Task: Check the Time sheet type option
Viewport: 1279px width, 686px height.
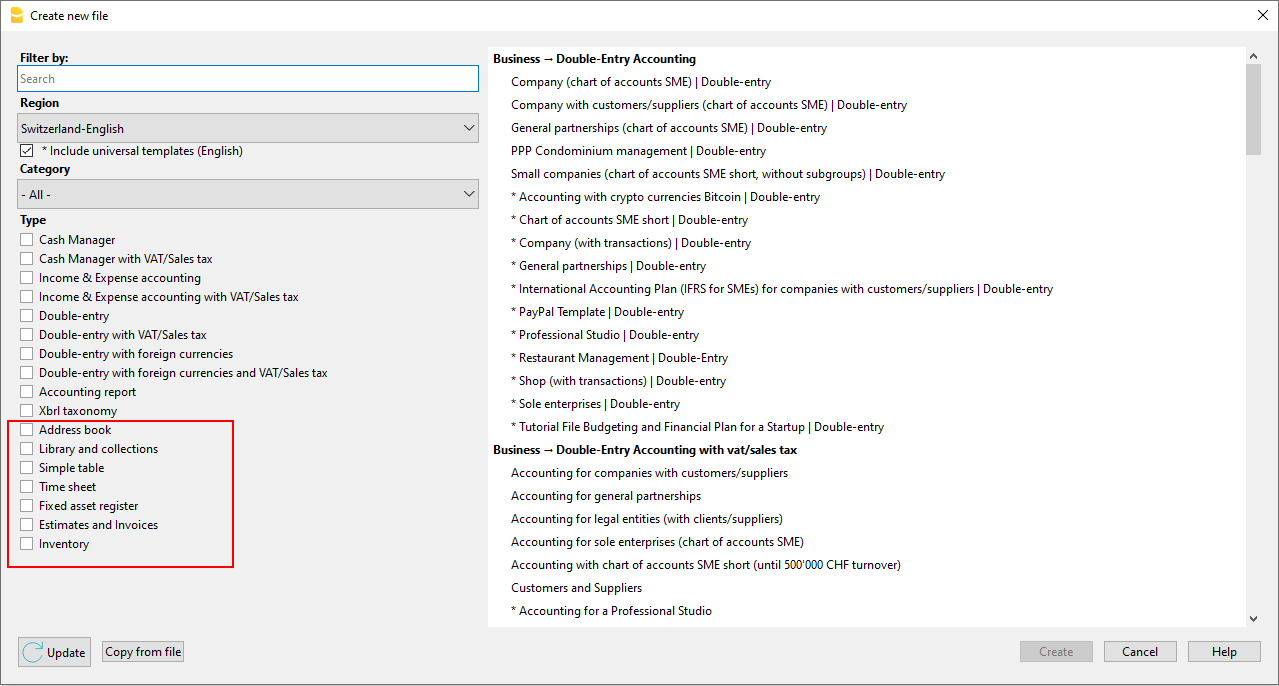Action: 27,487
